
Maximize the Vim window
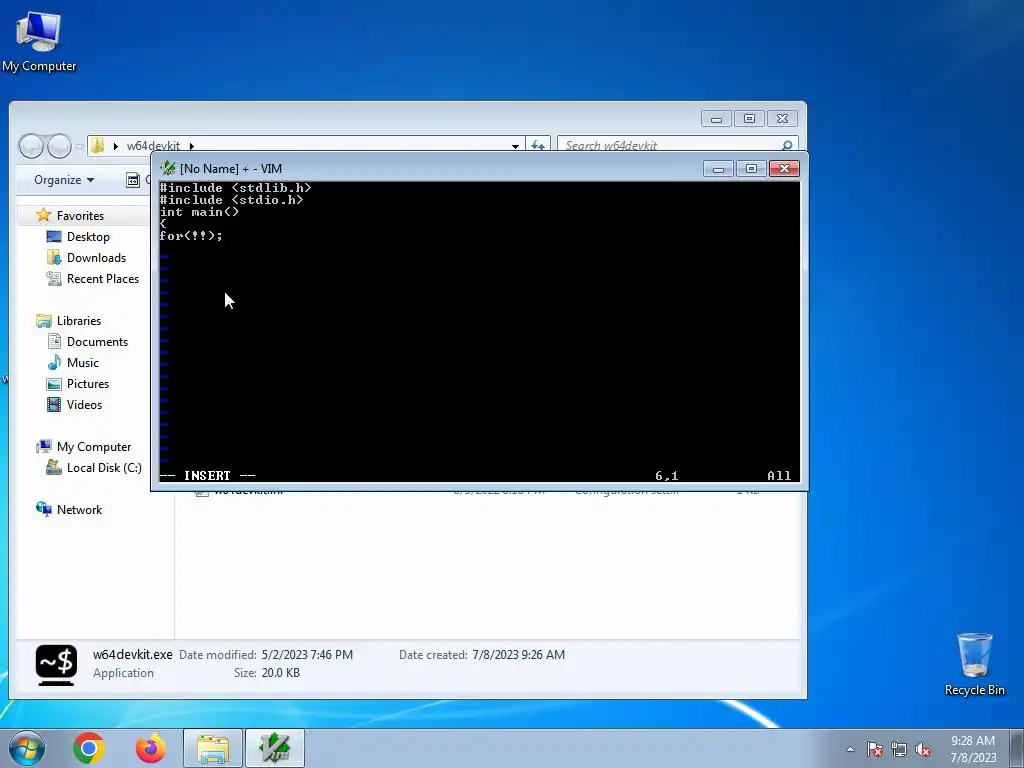click(751, 169)
